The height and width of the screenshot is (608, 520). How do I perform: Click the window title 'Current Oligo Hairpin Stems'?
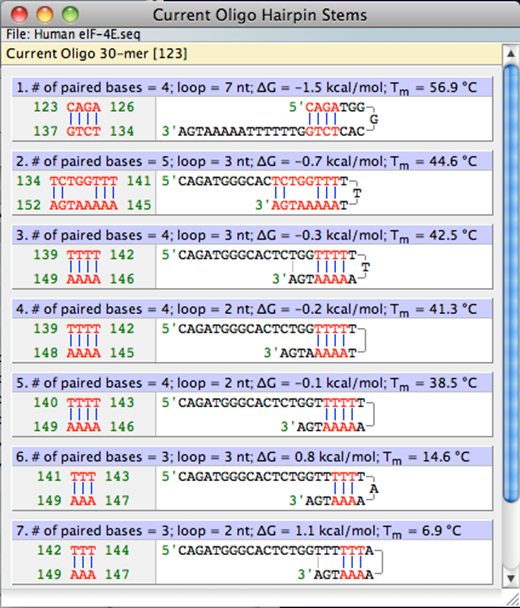pyautogui.click(x=260, y=15)
